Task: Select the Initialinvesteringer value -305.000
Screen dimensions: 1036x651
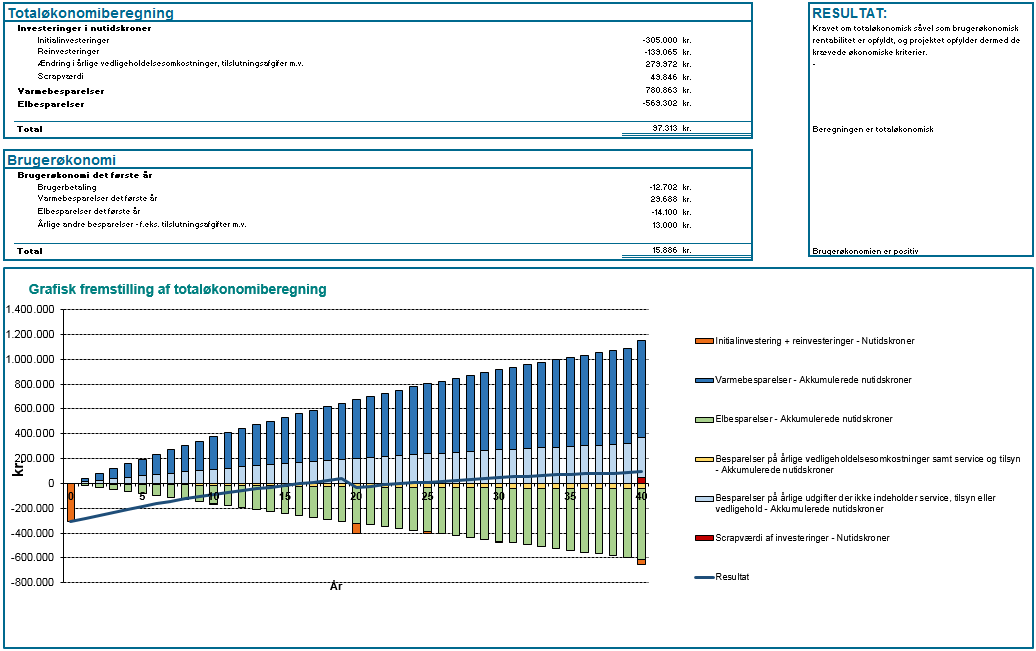Action: click(x=659, y=40)
